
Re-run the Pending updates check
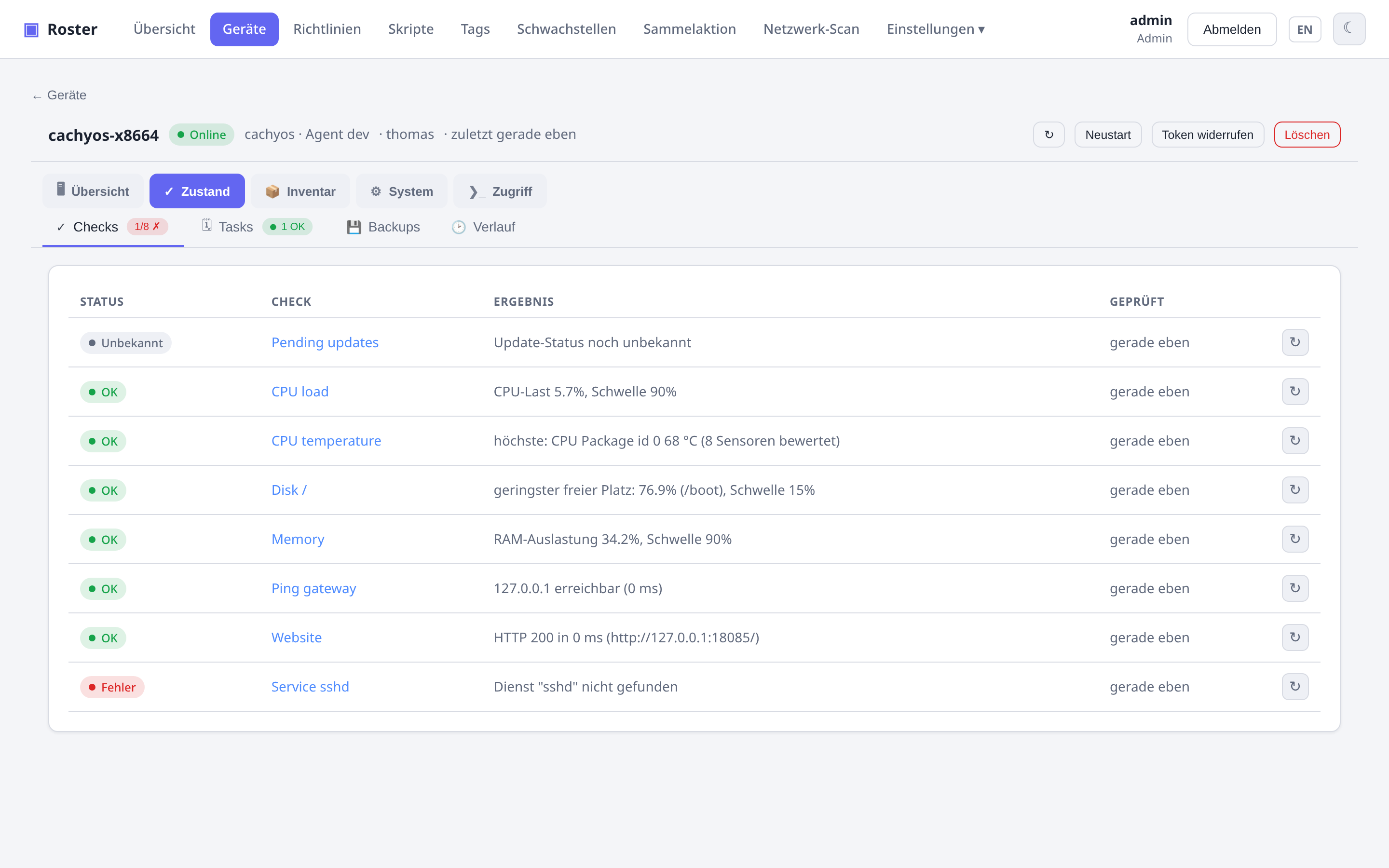click(x=1295, y=342)
